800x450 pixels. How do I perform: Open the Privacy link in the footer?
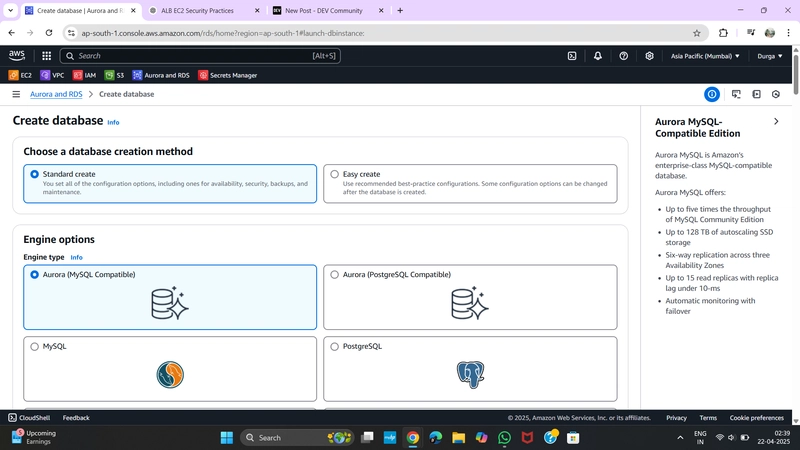(676, 418)
